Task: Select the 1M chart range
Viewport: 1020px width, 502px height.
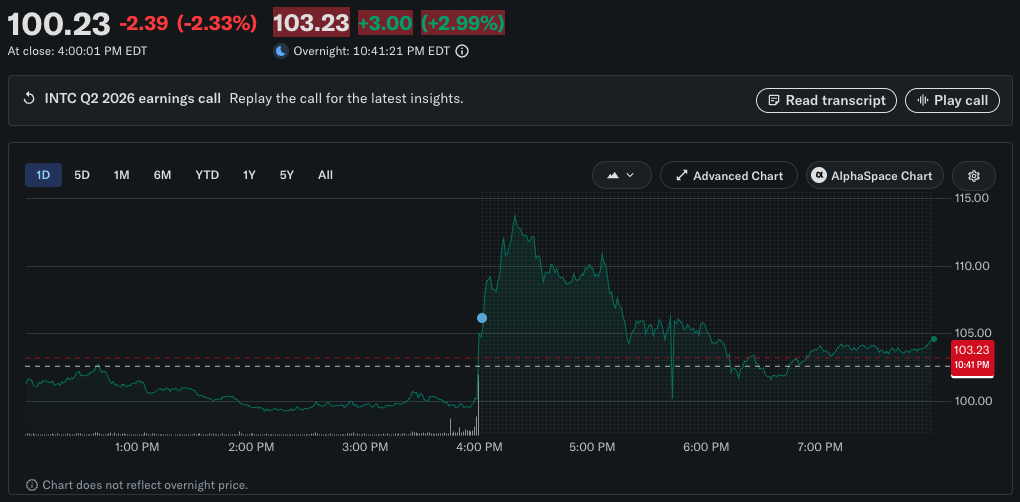Action: pyautogui.click(x=122, y=175)
